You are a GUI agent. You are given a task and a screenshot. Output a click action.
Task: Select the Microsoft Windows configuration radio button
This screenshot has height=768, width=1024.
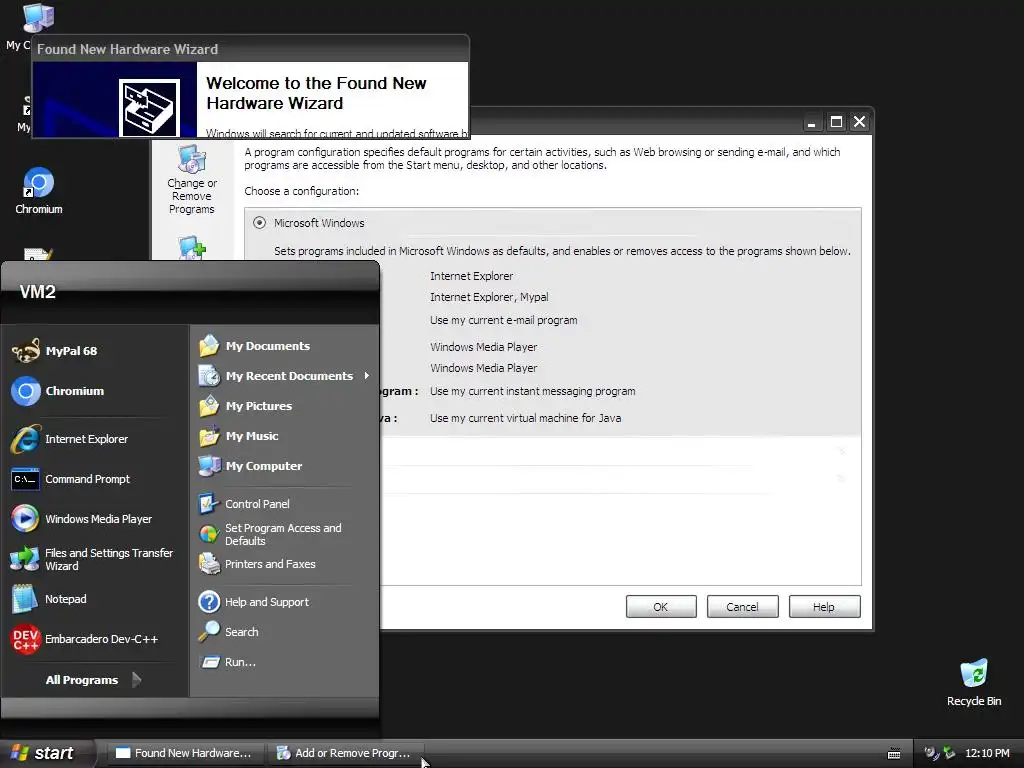[x=259, y=223]
